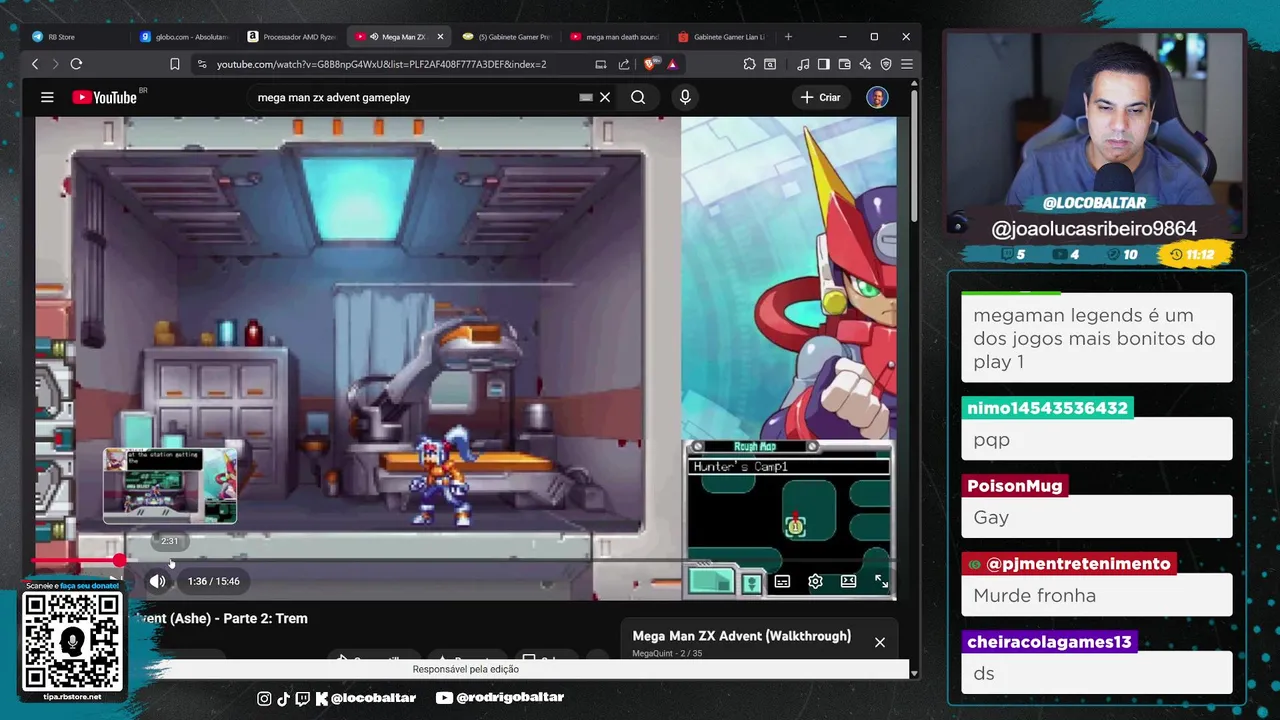Clear the search text with the X
This screenshot has height=720, width=1280.
(605, 97)
